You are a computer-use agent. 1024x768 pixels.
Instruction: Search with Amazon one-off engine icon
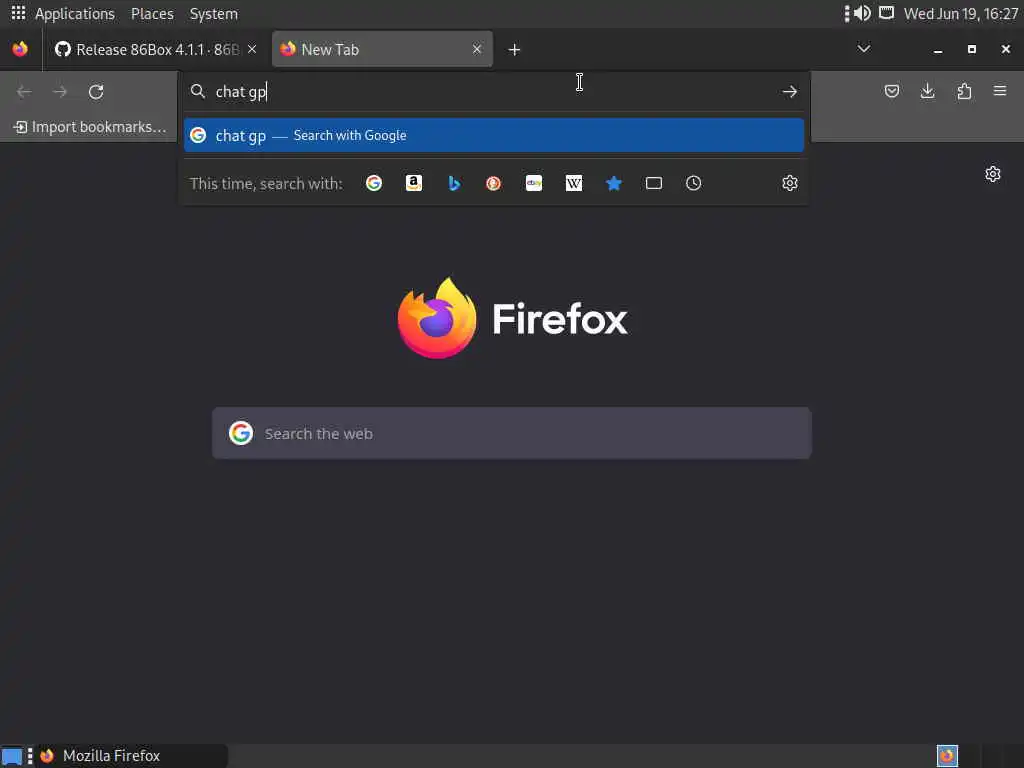(x=414, y=184)
